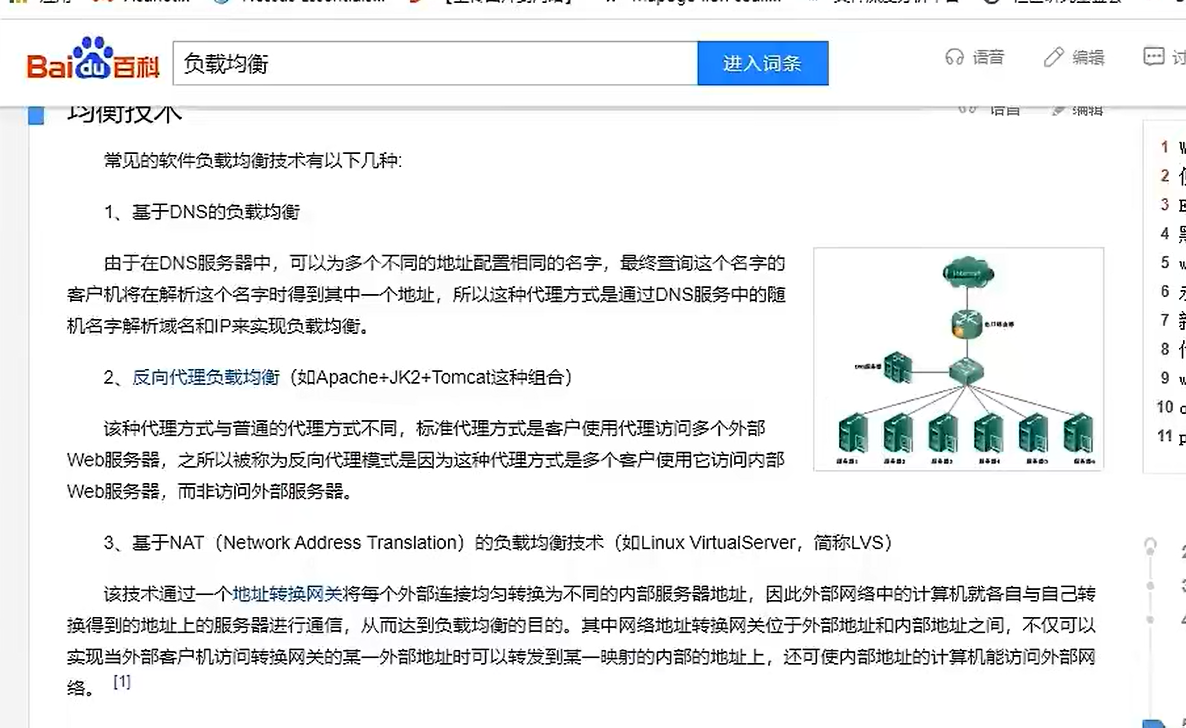Click the top dot on catalog slider
Viewport: 1186px width, 728px height.
1151,545
